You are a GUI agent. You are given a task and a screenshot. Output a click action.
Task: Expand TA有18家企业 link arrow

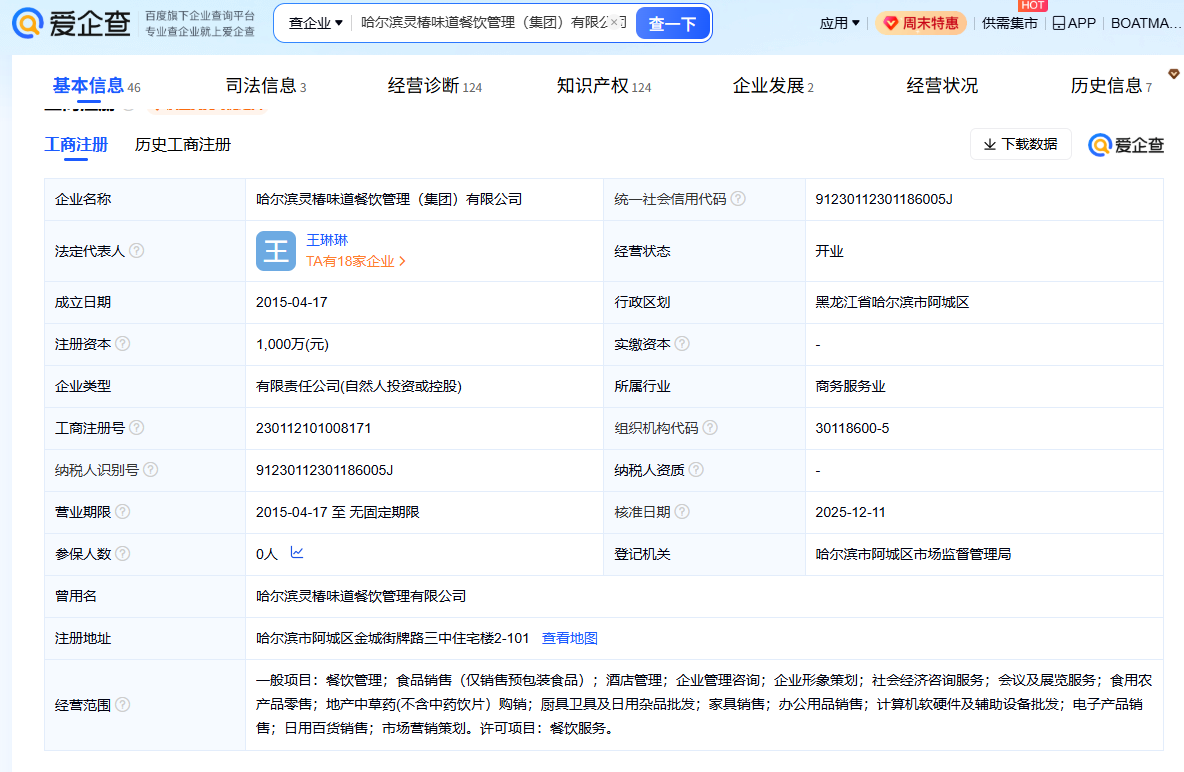pos(402,262)
